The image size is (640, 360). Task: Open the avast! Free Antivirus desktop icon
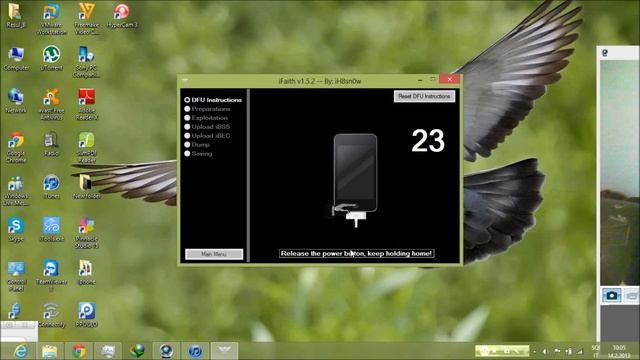coord(51,104)
